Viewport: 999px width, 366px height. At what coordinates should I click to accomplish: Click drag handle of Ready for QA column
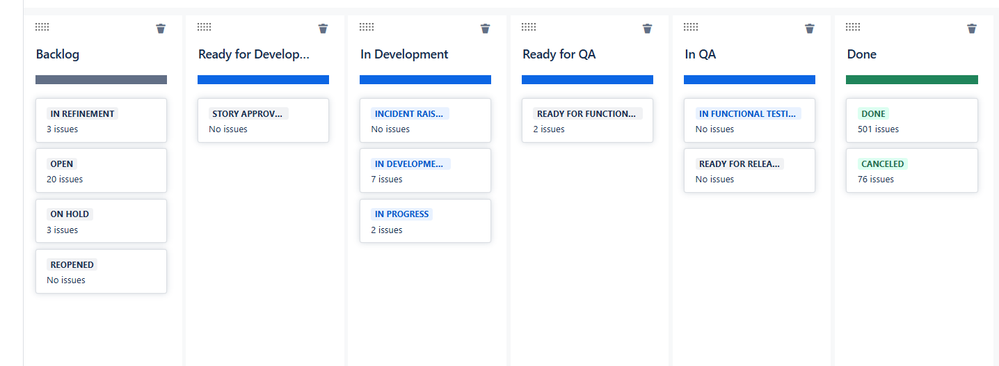(529, 27)
